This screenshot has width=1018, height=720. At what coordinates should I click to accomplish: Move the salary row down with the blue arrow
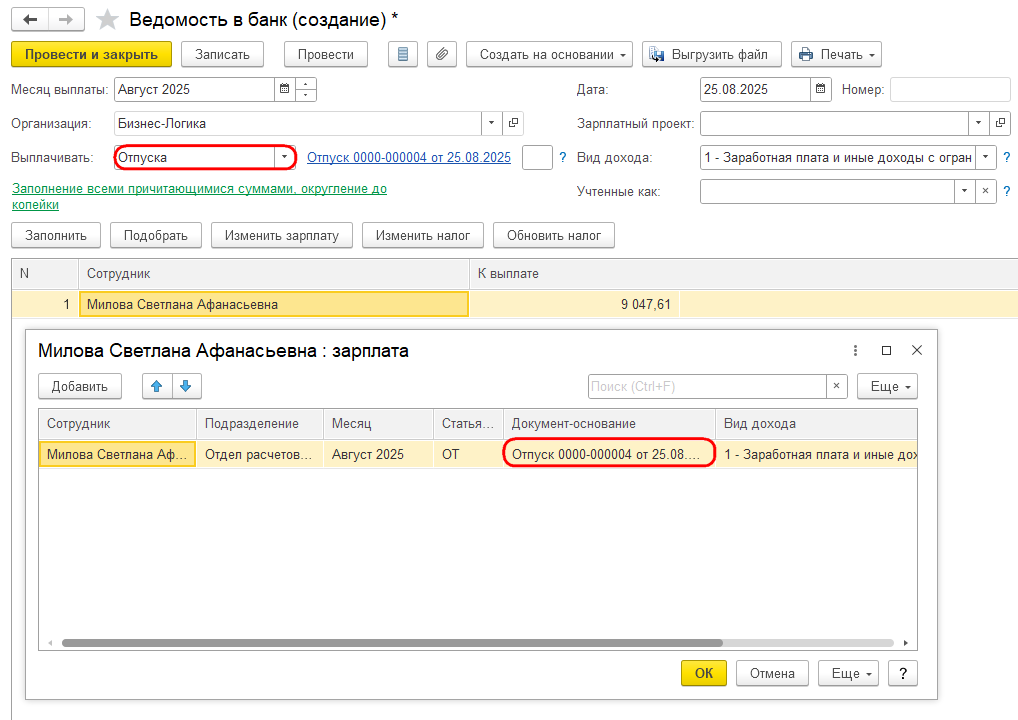186,386
